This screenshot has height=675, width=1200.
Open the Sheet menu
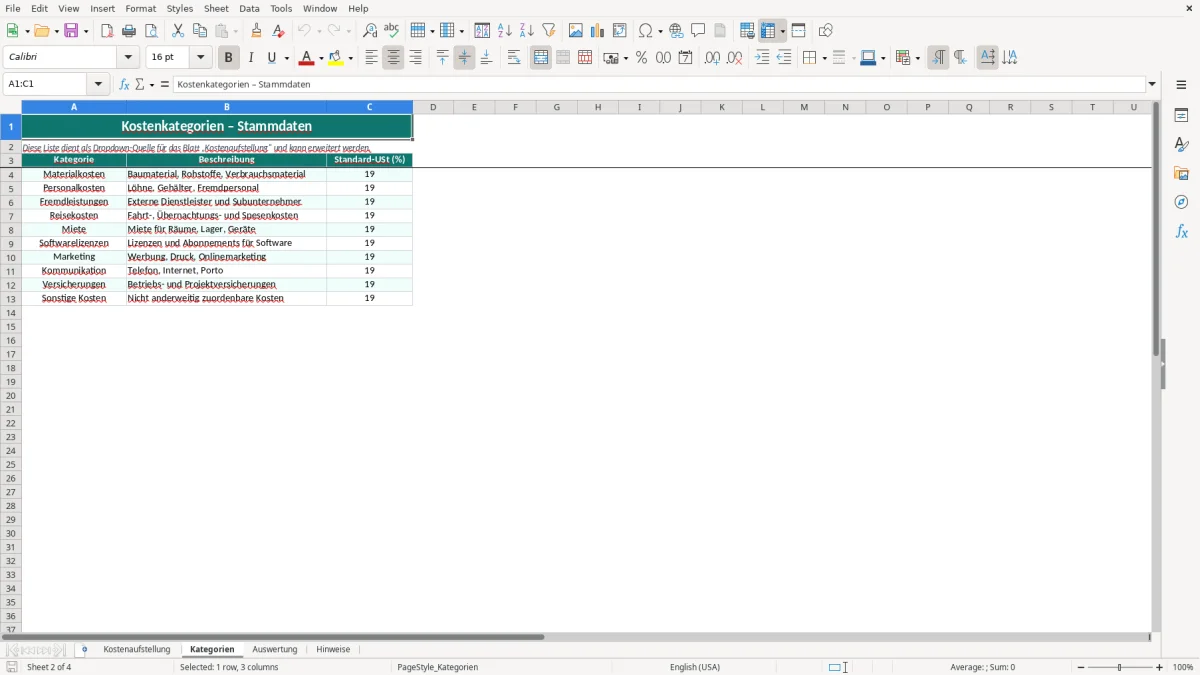tap(216, 8)
